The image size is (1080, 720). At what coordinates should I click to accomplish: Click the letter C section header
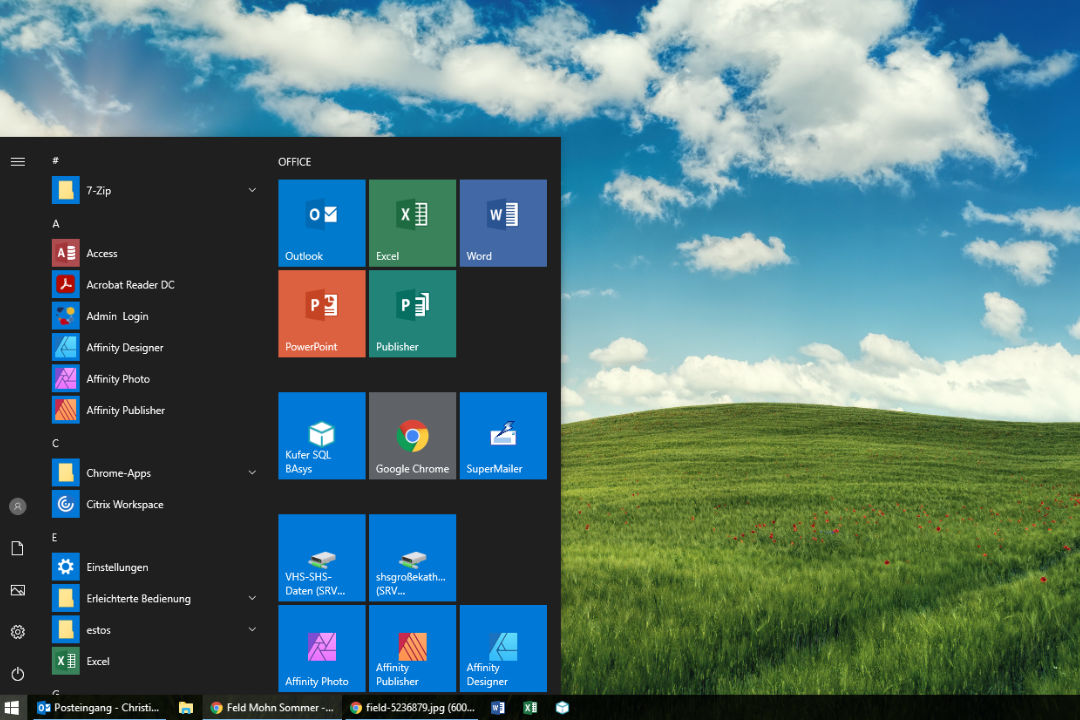(x=56, y=443)
